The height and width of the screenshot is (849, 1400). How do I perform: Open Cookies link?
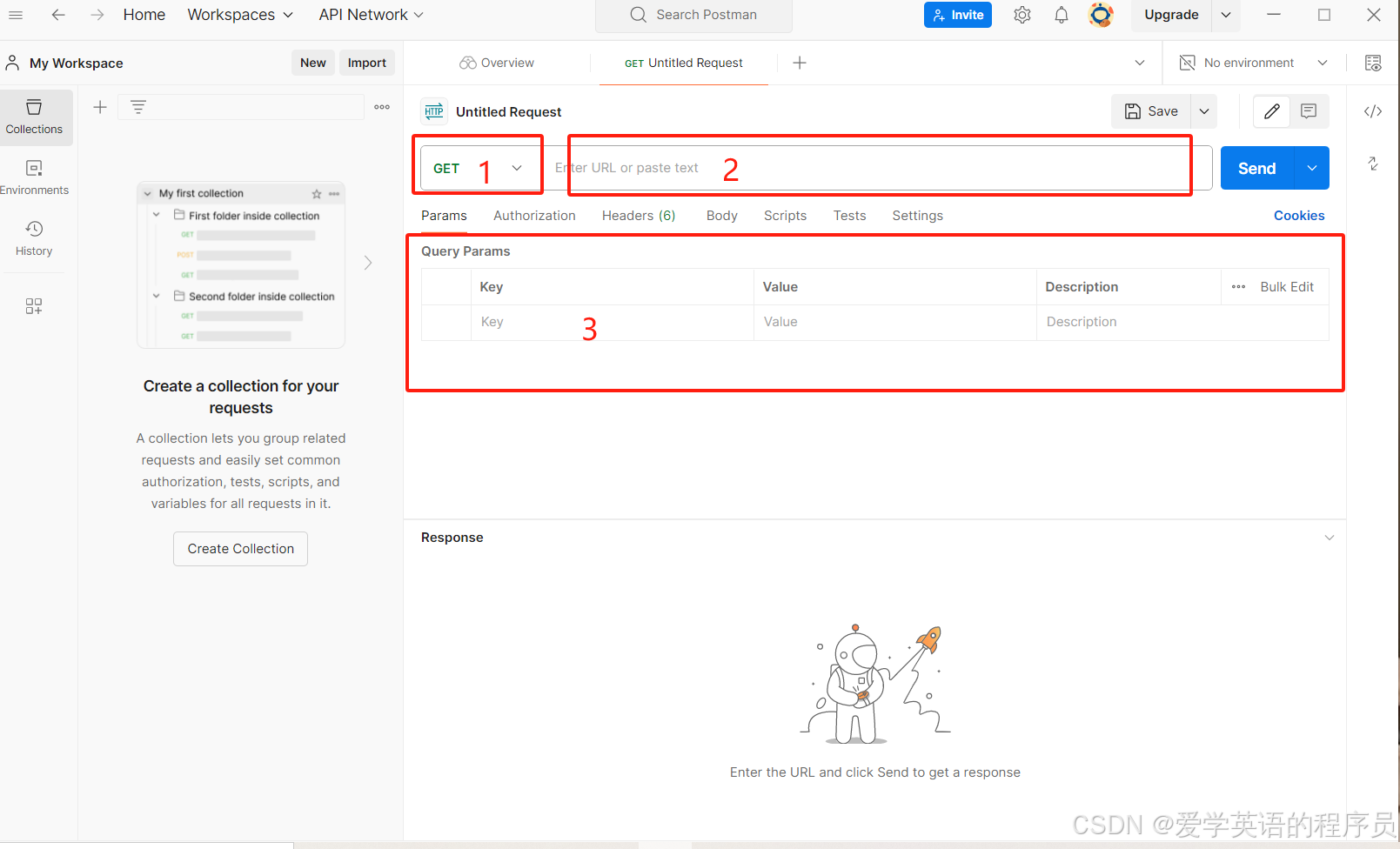[1299, 216]
